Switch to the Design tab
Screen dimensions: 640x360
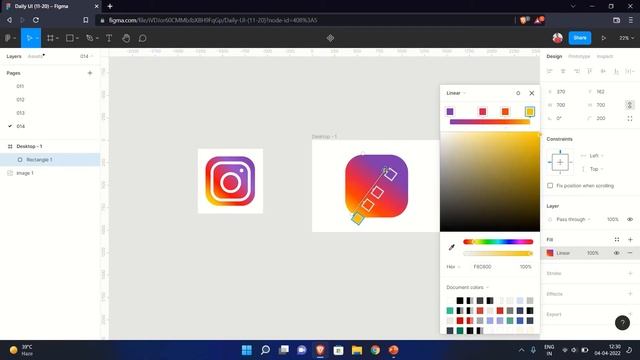coord(554,56)
